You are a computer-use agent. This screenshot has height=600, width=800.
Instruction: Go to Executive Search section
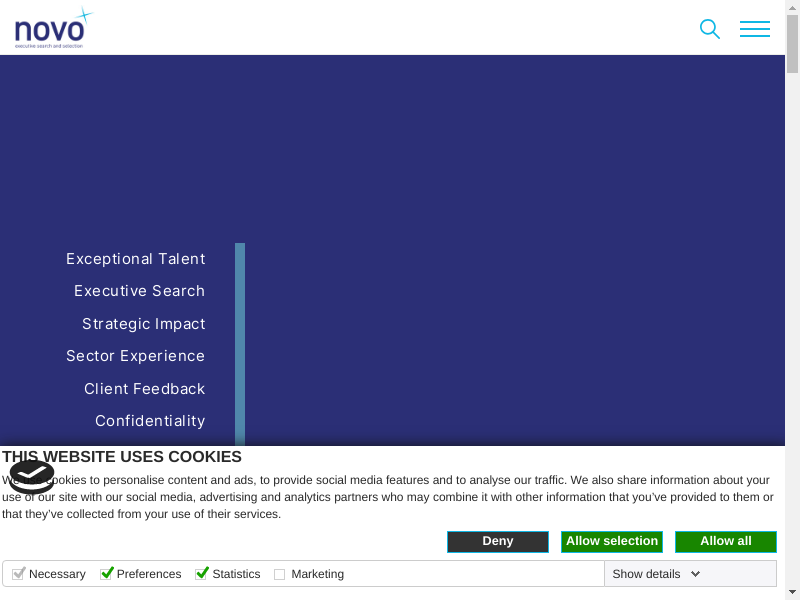(139, 291)
